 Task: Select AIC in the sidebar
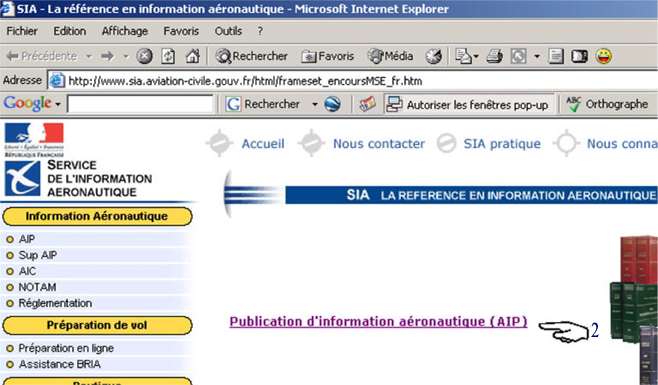click(27, 271)
